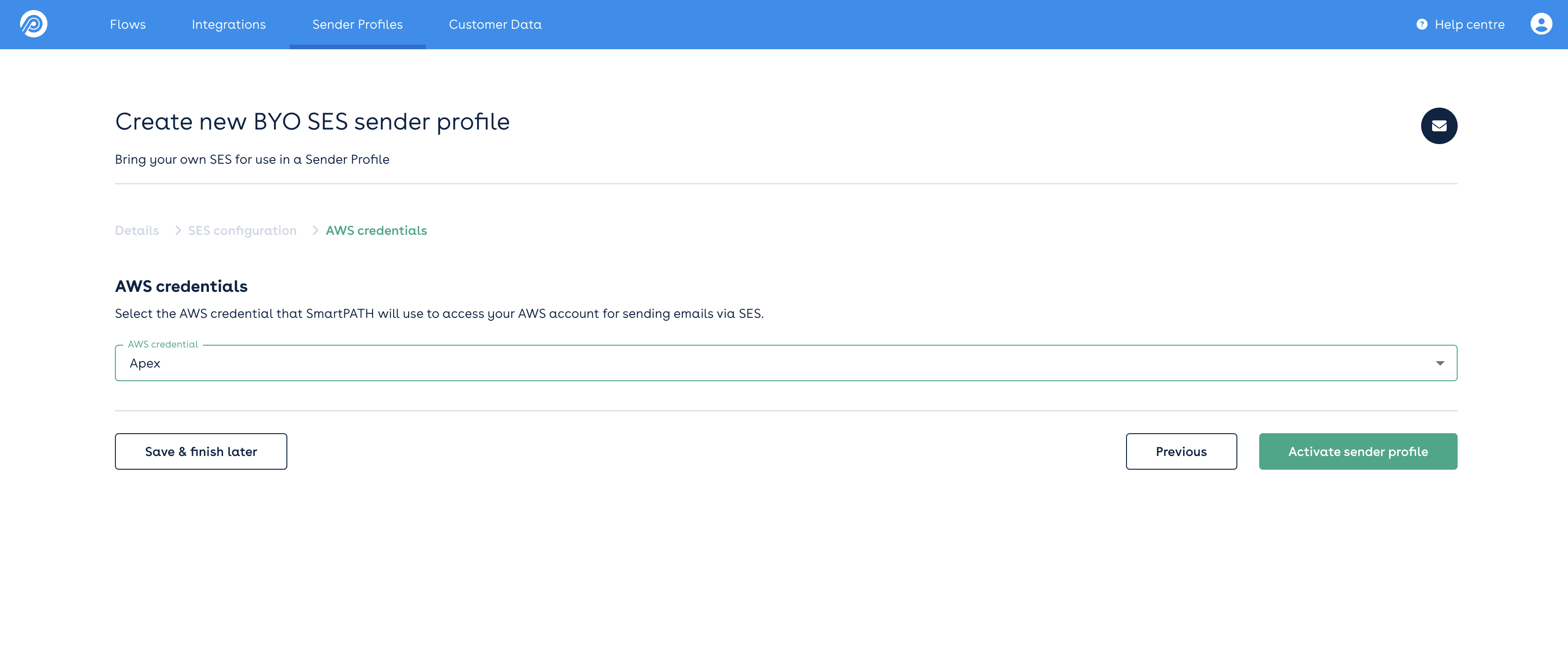The height and width of the screenshot is (653, 1568).
Task: Go back to the Details step
Action: (137, 231)
